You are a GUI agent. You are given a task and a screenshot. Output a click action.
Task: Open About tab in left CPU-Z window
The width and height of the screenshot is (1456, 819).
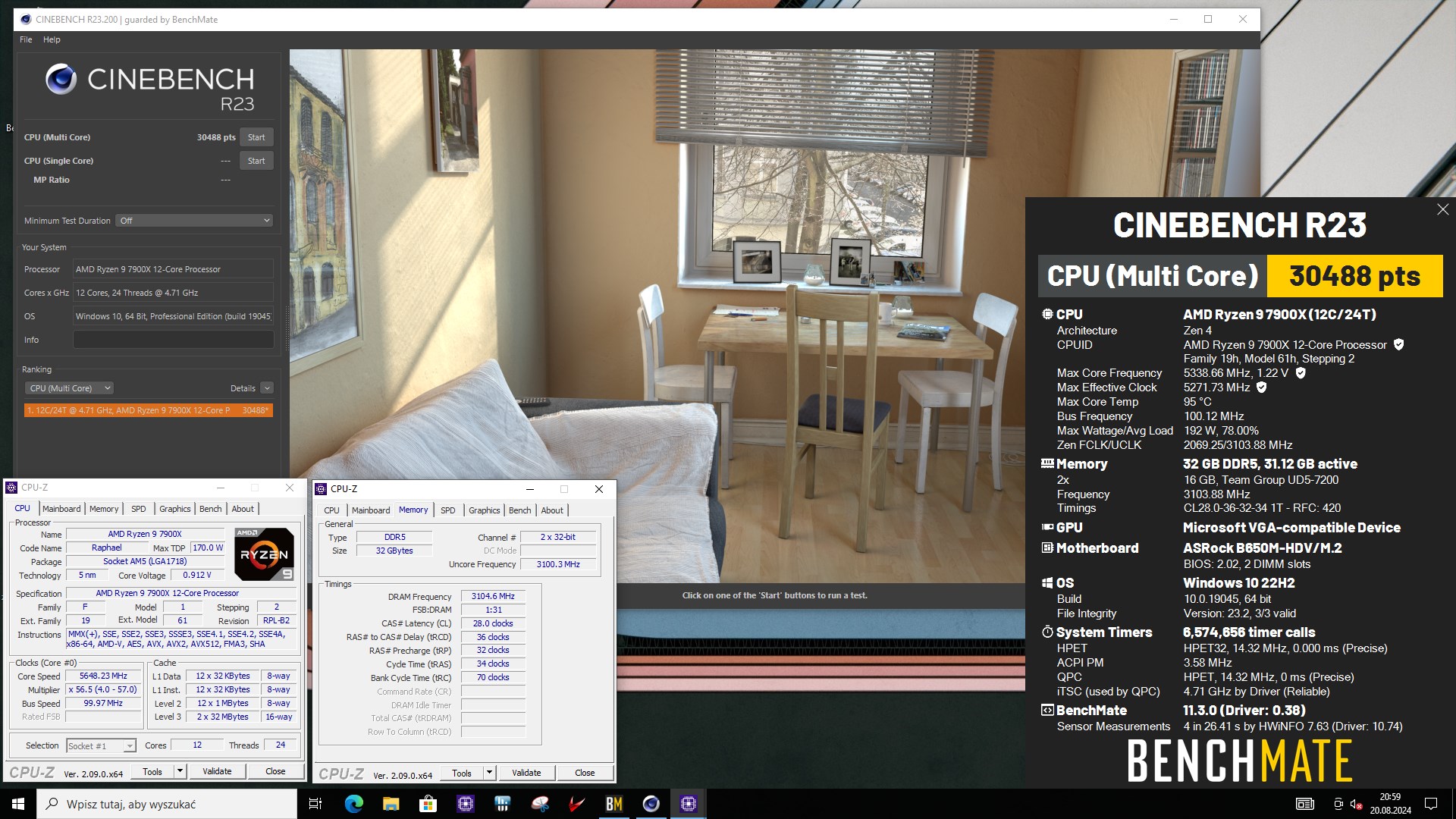pos(243,509)
